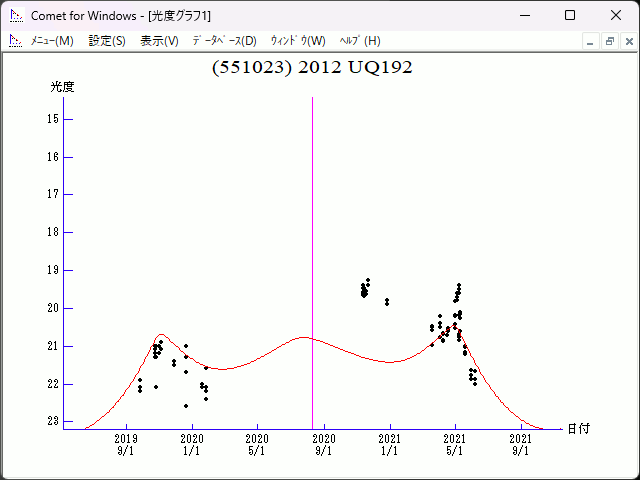Click the graph document icon in menu bar

tap(15, 41)
